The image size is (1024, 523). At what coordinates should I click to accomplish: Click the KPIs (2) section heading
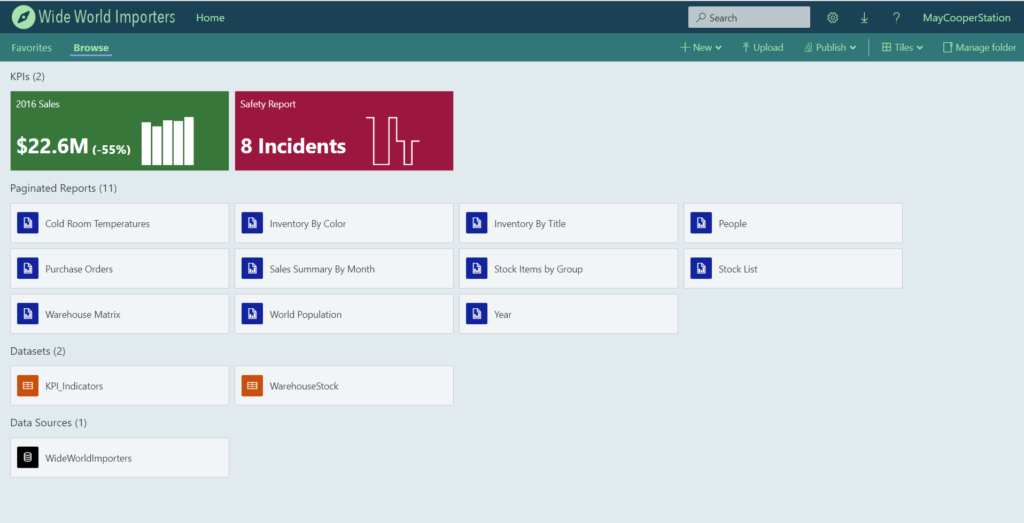point(27,76)
